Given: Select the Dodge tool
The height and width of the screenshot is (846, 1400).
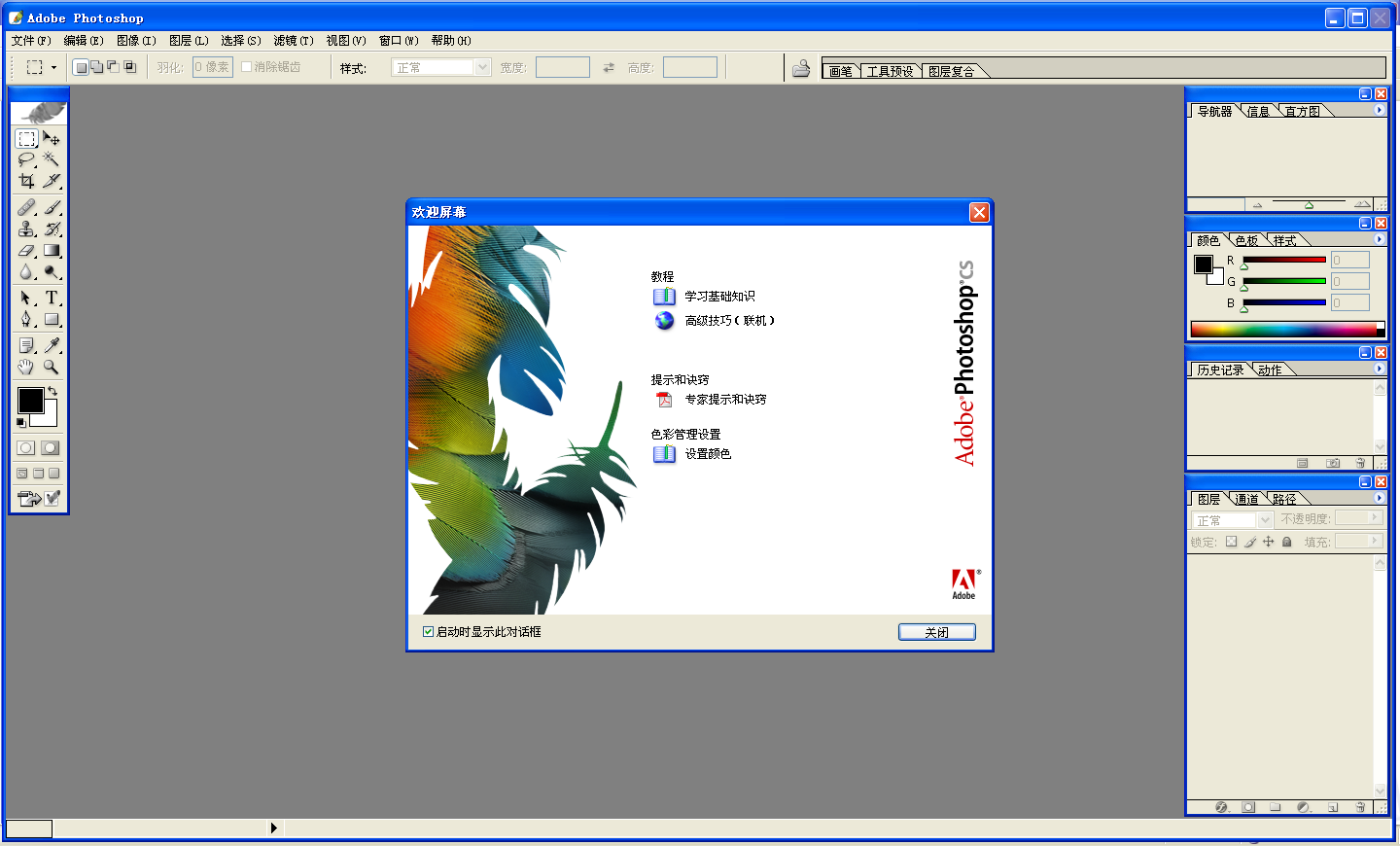Looking at the screenshot, I should pos(52,271).
